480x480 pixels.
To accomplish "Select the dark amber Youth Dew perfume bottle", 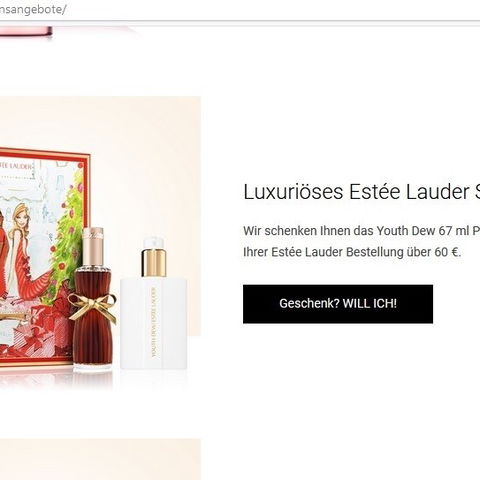I will [94, 298].
